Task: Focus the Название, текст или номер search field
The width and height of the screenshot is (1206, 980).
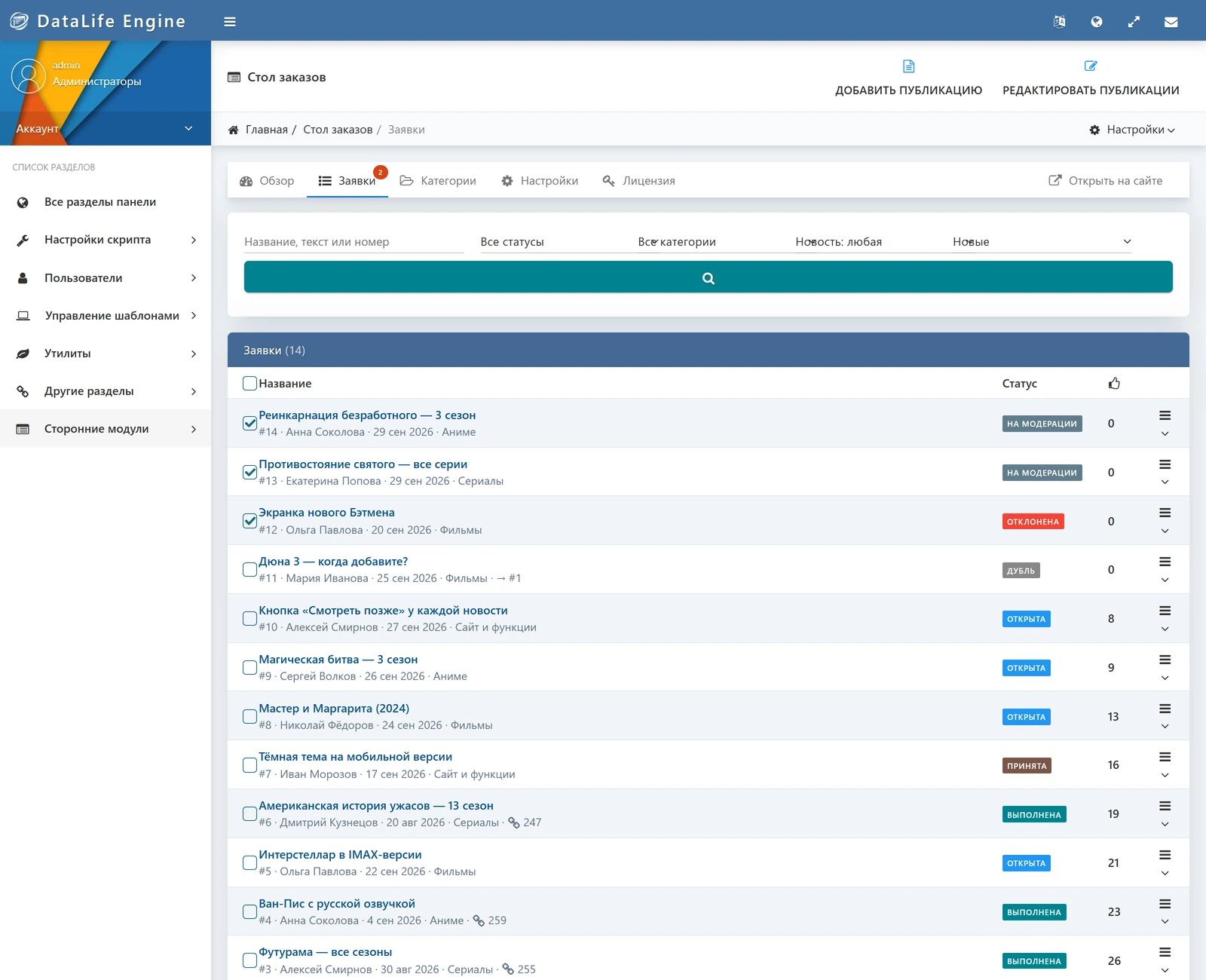Action: tap(354, 242)
